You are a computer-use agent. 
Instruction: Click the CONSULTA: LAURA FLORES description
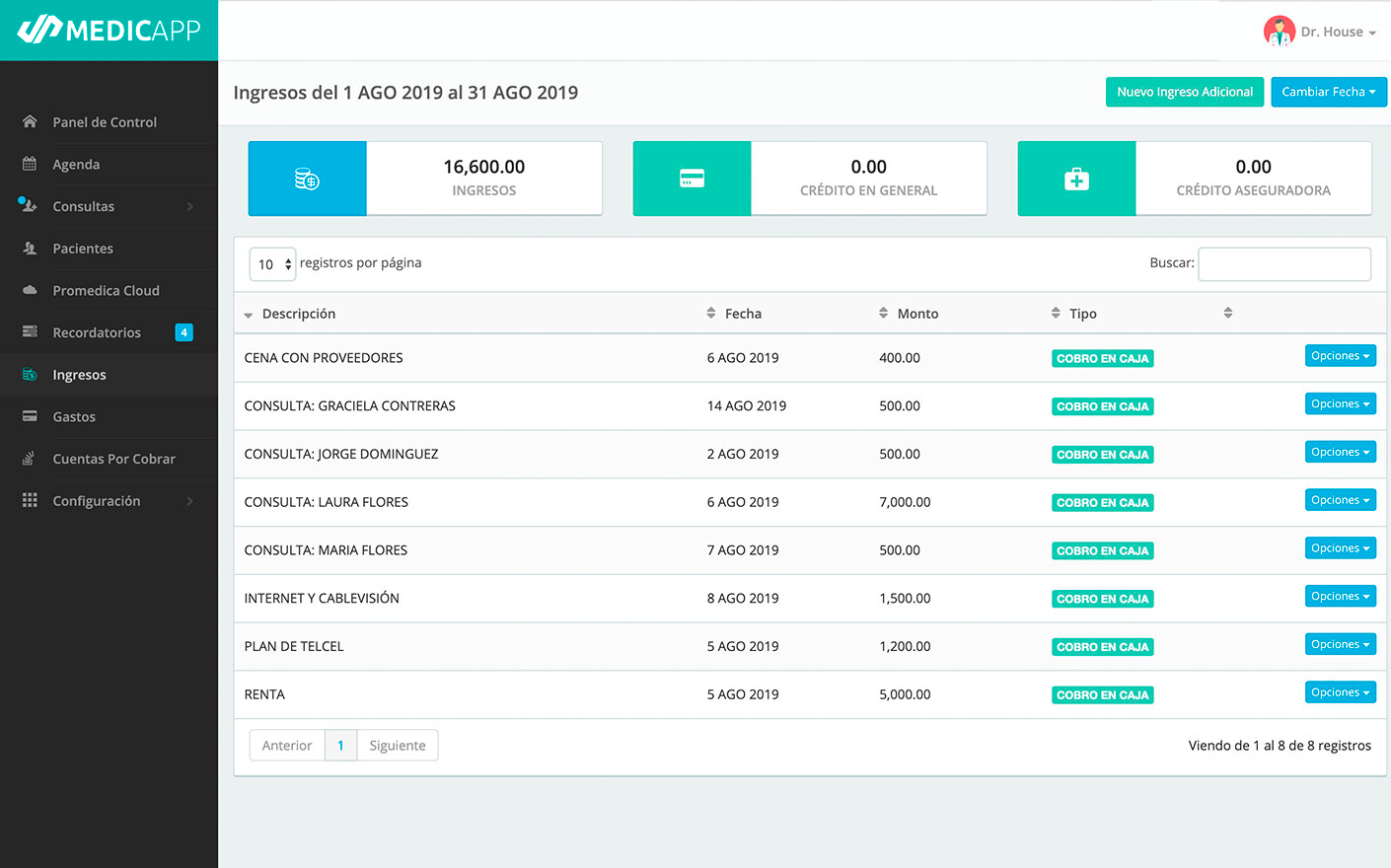point(327,502)
